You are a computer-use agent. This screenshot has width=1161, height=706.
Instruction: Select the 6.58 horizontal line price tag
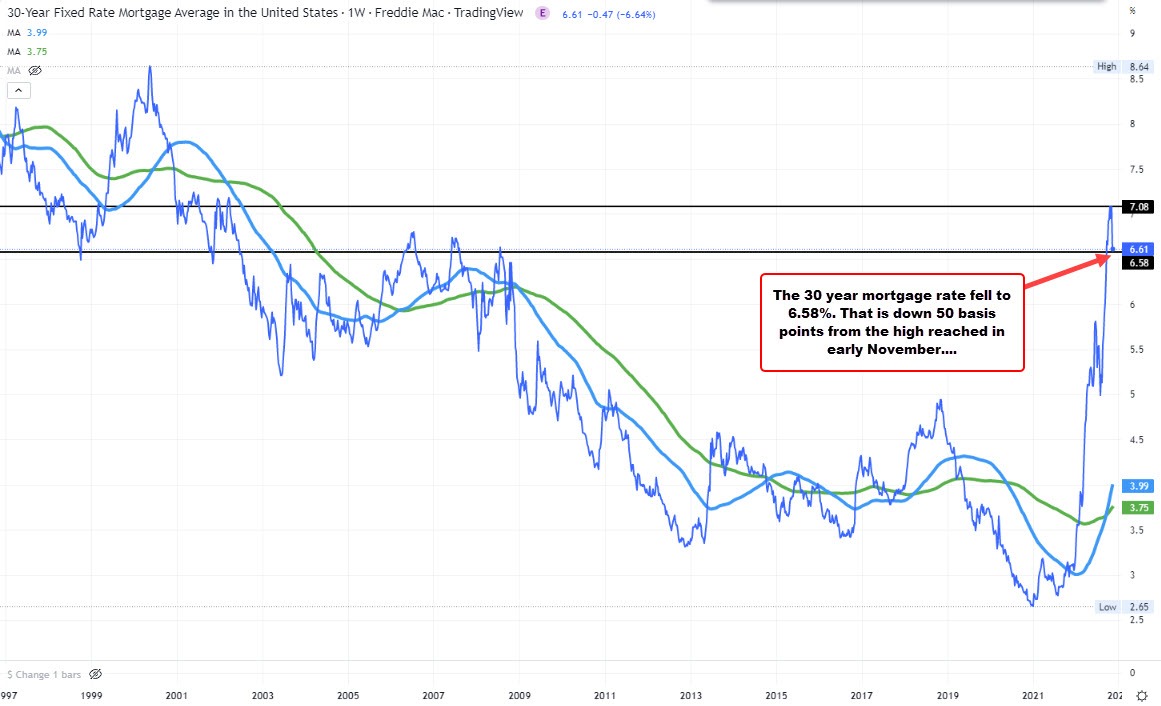click(x=1138, y=262)
